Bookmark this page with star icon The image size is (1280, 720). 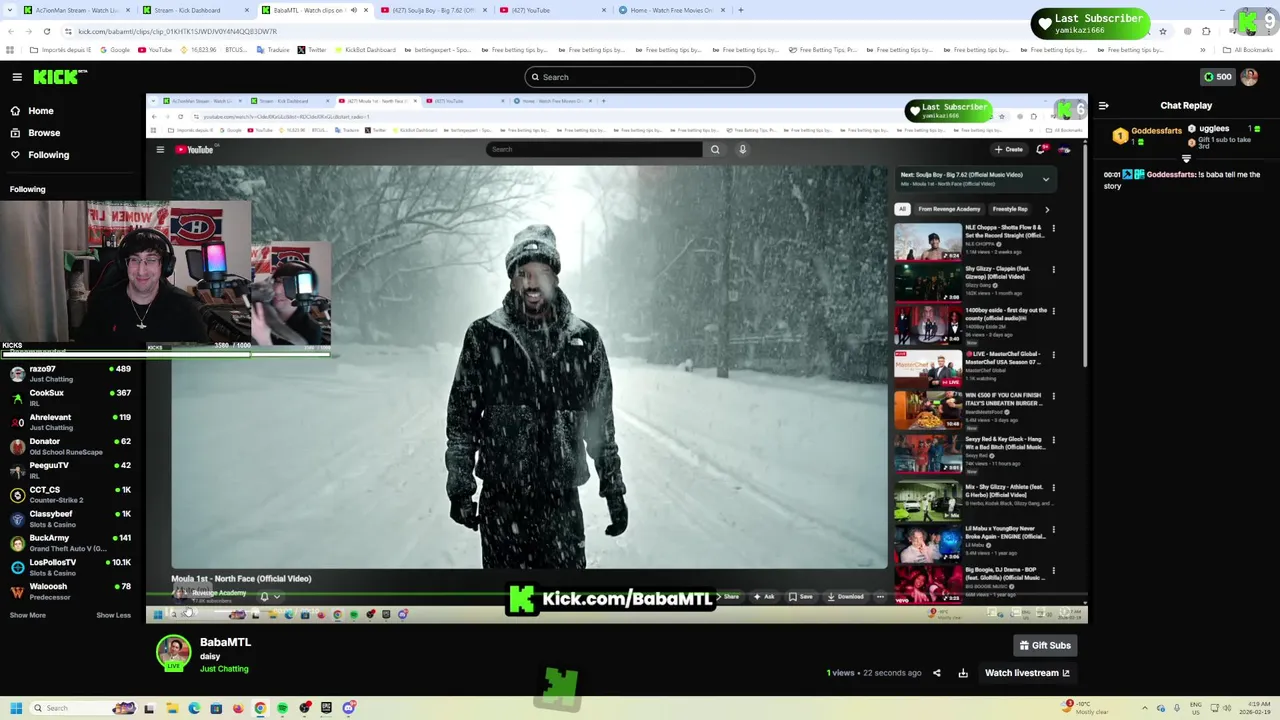point(1162,31)
